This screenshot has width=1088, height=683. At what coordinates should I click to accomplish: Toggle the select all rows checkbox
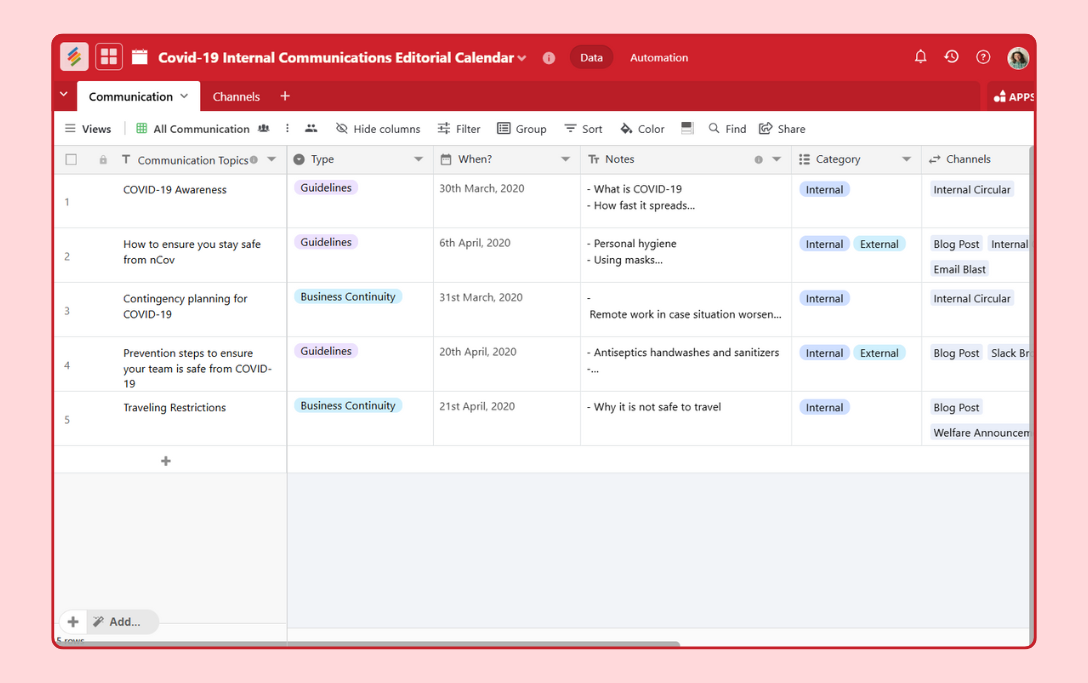(x=71, y=160)
